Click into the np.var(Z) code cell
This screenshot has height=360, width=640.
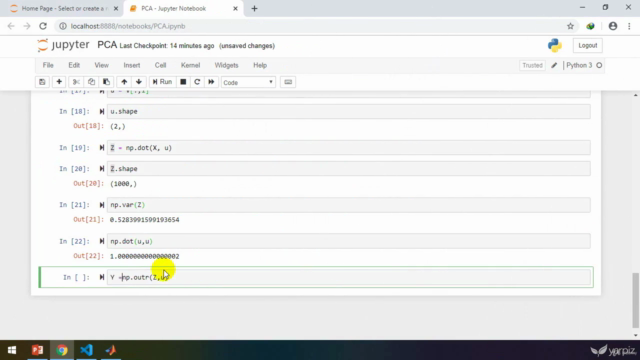pyautogui.click(x=349, y=205)
